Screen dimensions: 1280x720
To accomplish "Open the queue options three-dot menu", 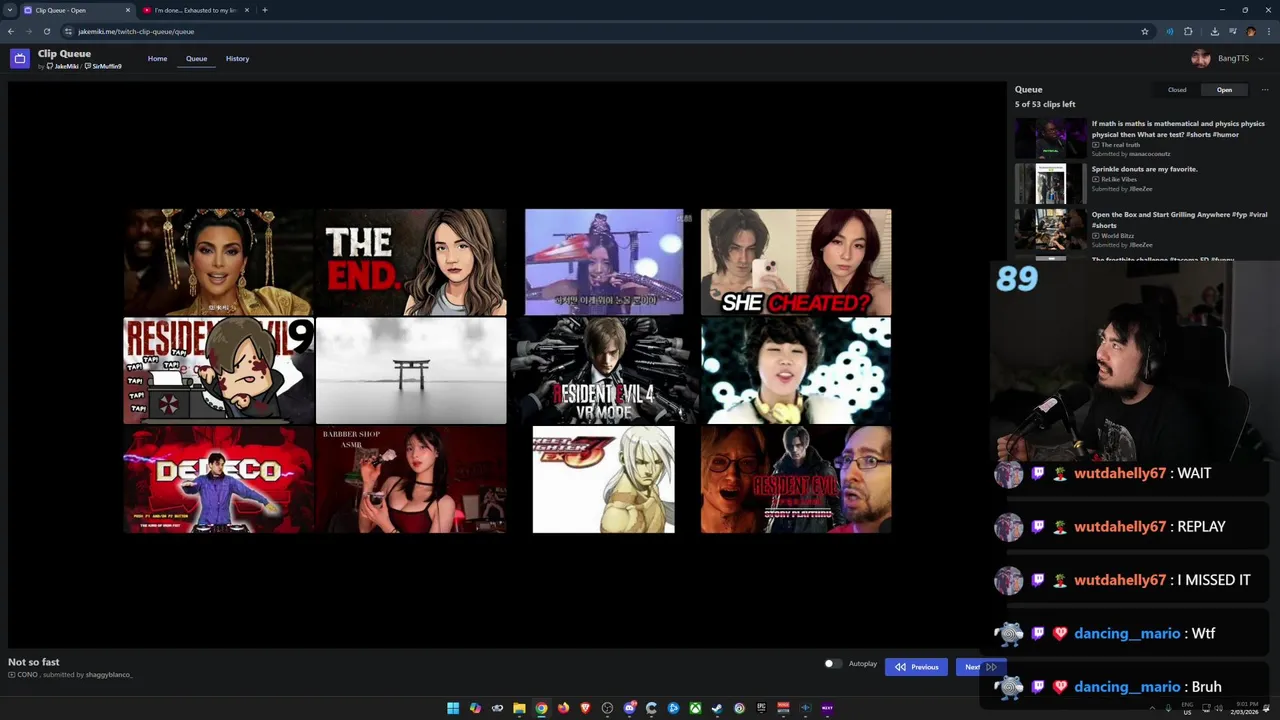I will [1264, 90].
